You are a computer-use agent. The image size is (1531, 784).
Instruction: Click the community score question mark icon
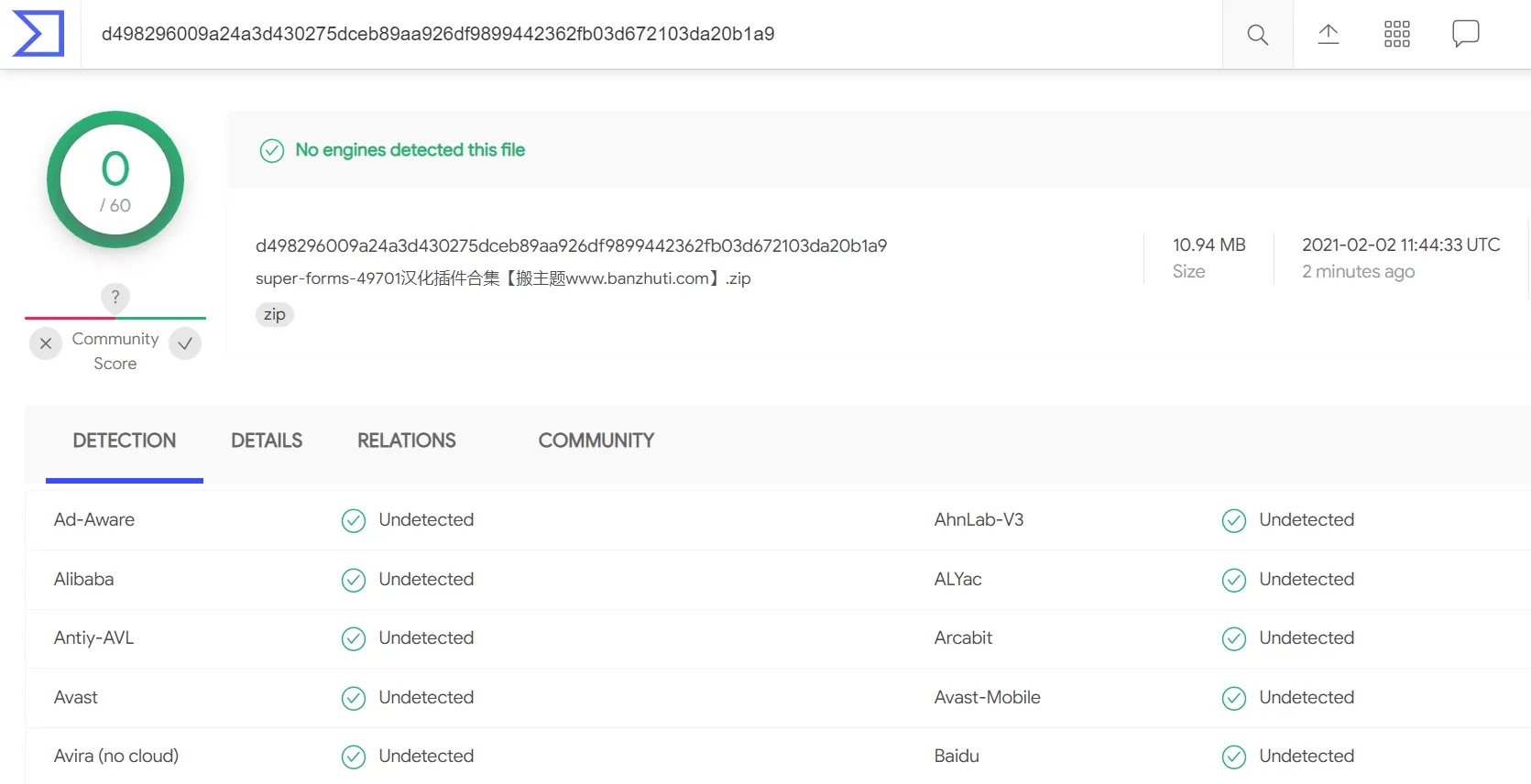(115, 297)
